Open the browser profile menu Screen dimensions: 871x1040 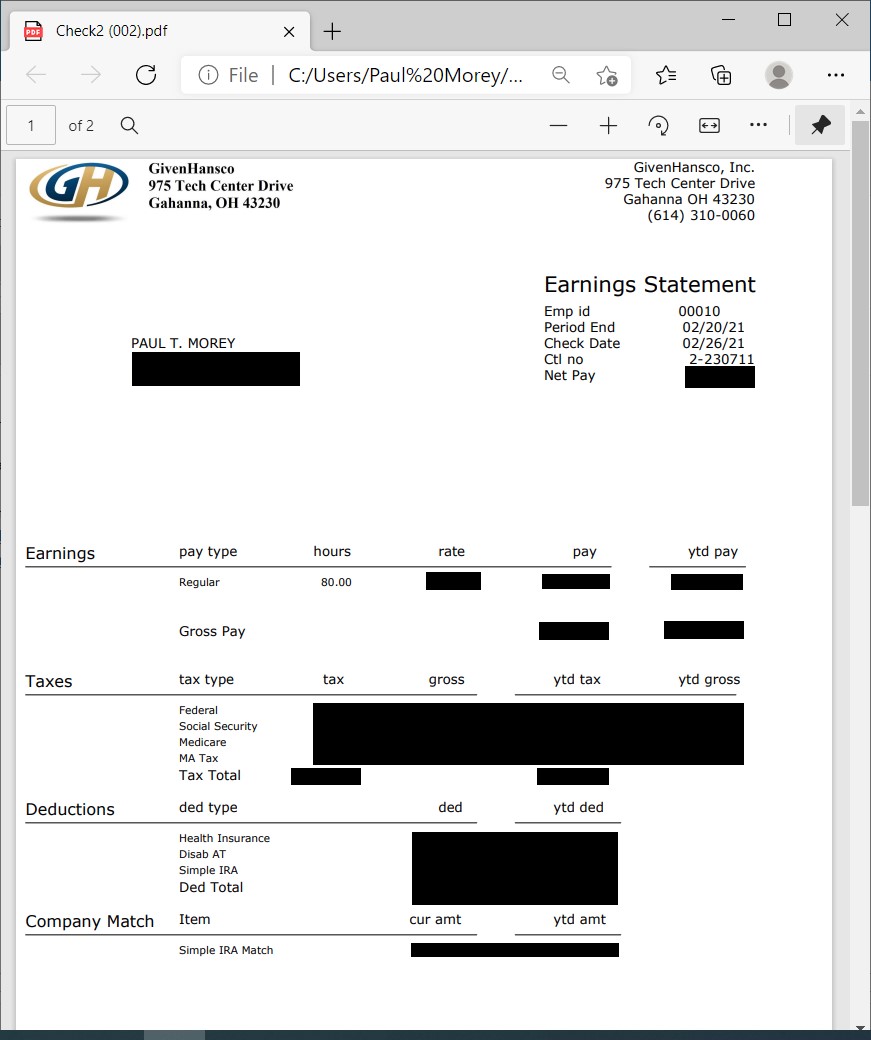[778, 75]
